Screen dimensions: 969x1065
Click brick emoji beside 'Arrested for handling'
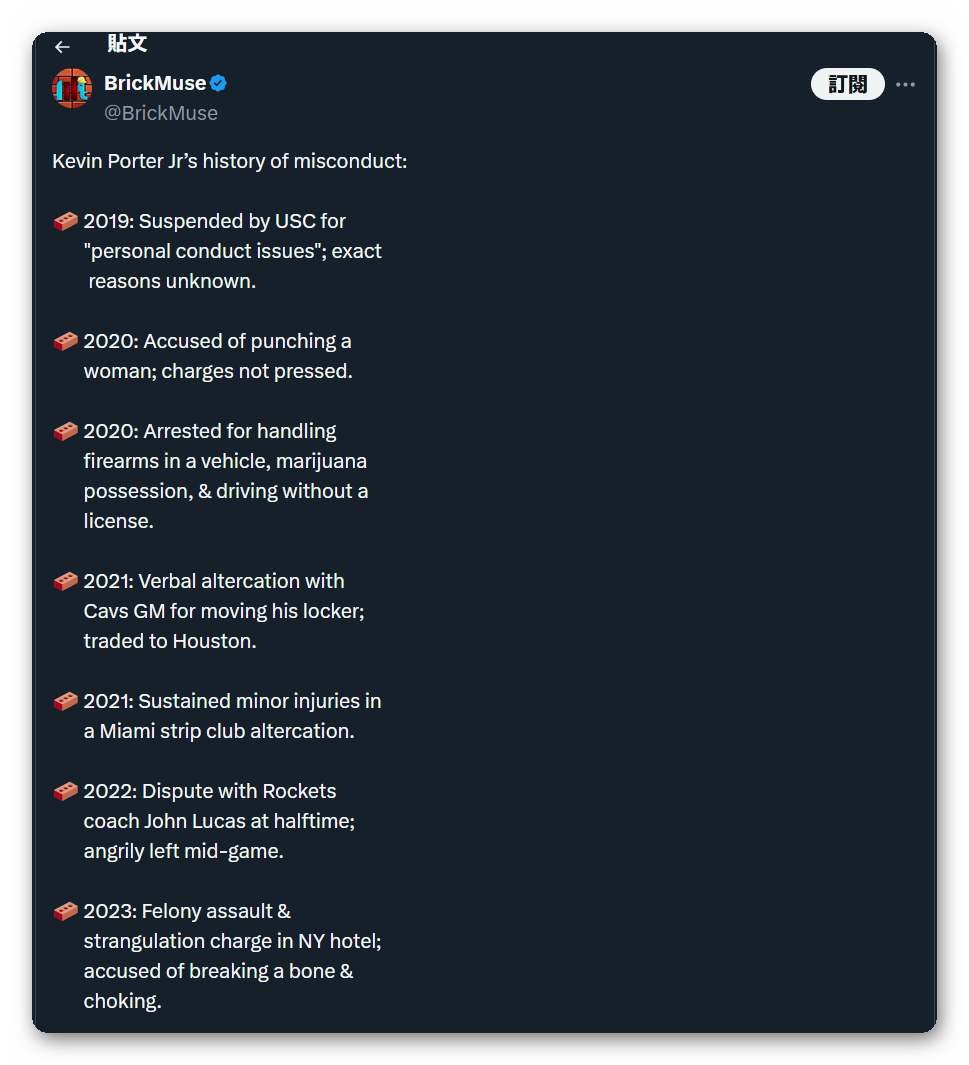pos(66,431)
